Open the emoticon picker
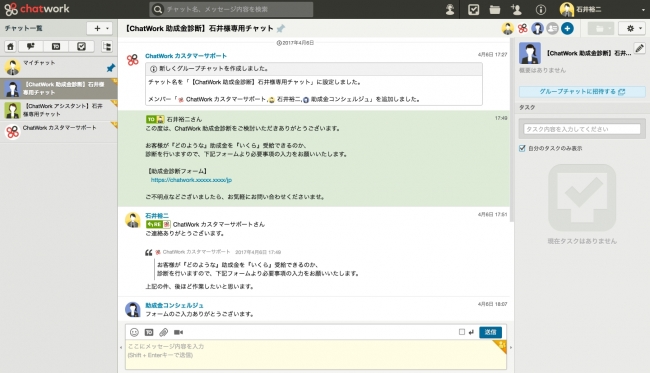 (x=134, y=332)
